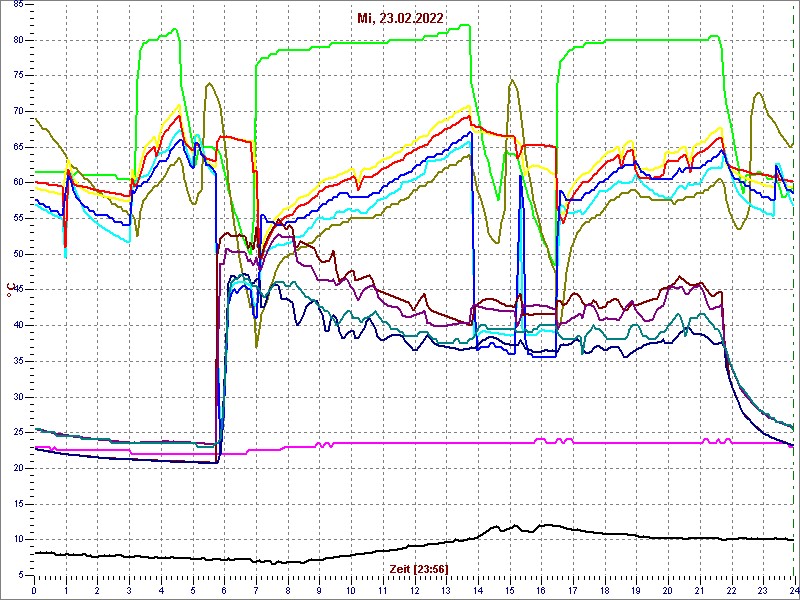
Task: Click hour "16" on the time axis
Action: pyautogui.click(x=541, y=590)
